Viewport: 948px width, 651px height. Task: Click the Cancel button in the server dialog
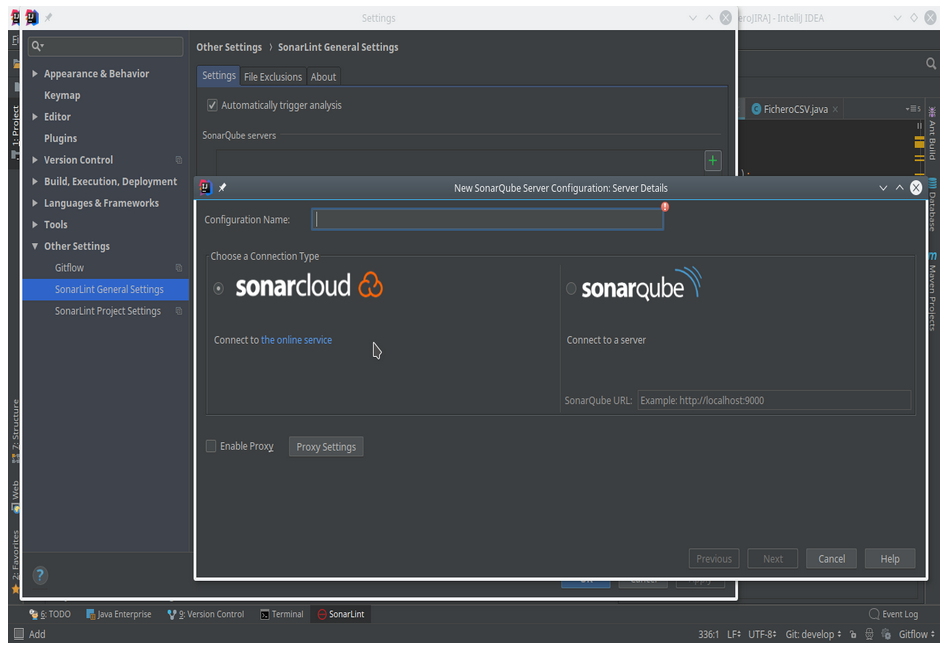point(831,559)
